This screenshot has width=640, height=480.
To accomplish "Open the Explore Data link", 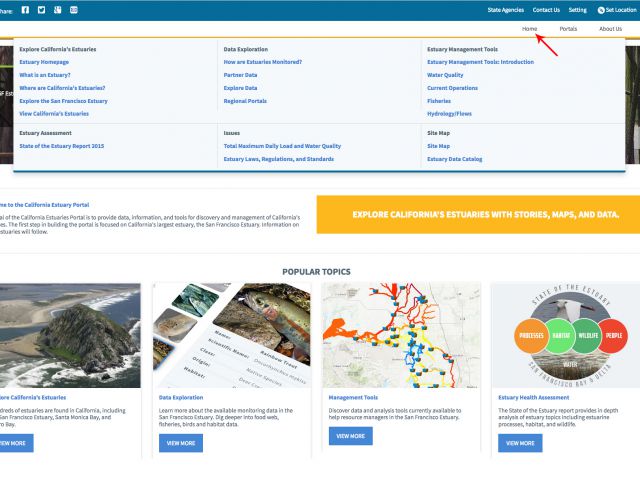I will tap(240, 88).
